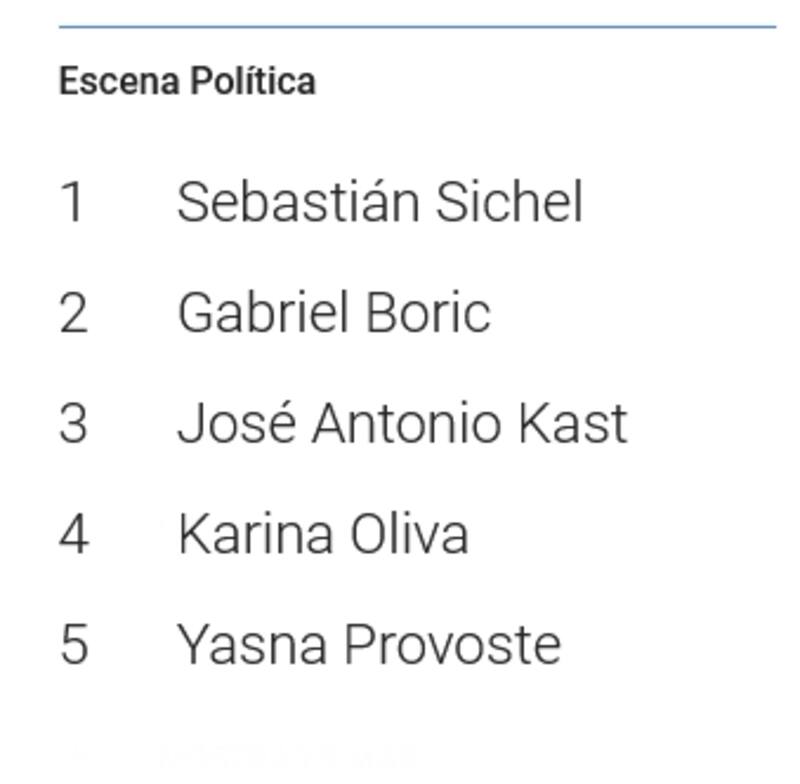
Task: Click the "Escena Política" section heading
Action: (187, 81)
